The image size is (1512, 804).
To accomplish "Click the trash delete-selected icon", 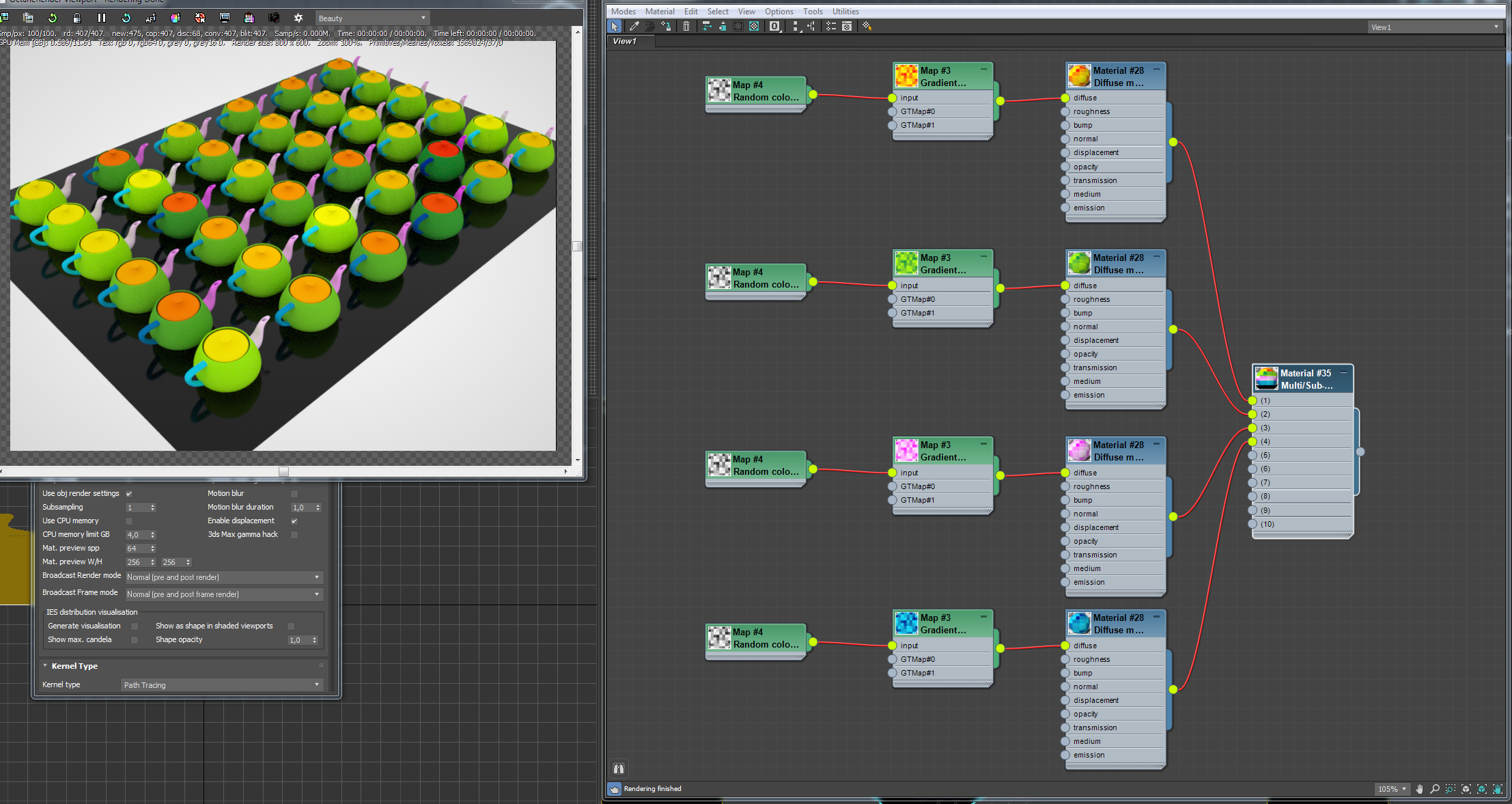I will point(686,26).
